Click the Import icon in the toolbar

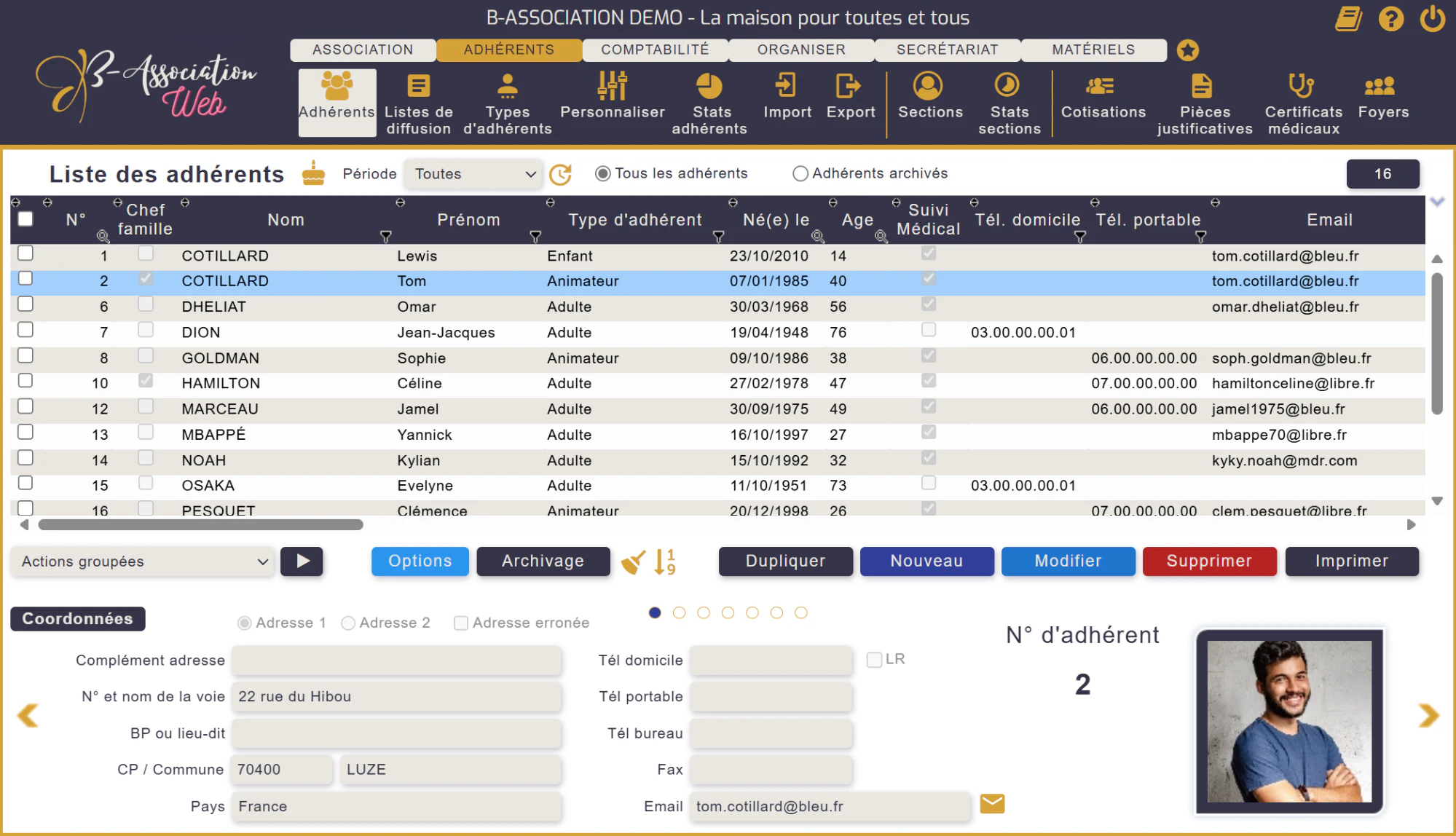(x=786, y=85)
